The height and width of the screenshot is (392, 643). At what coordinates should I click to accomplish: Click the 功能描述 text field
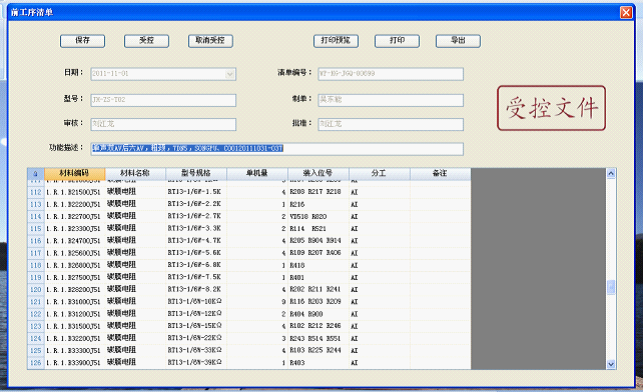277,149
